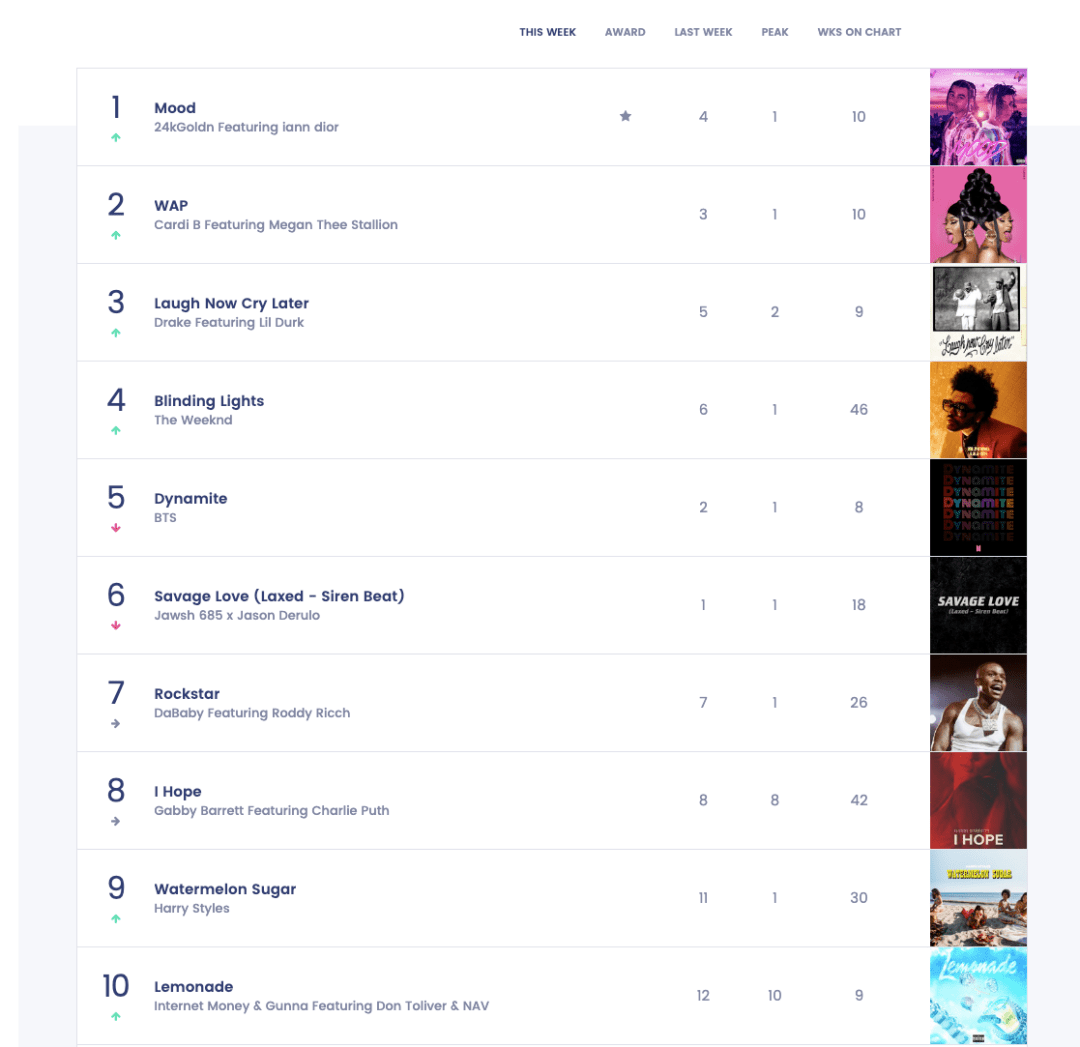
Task: Click the PEAK column header
Action: coord(774,32)
